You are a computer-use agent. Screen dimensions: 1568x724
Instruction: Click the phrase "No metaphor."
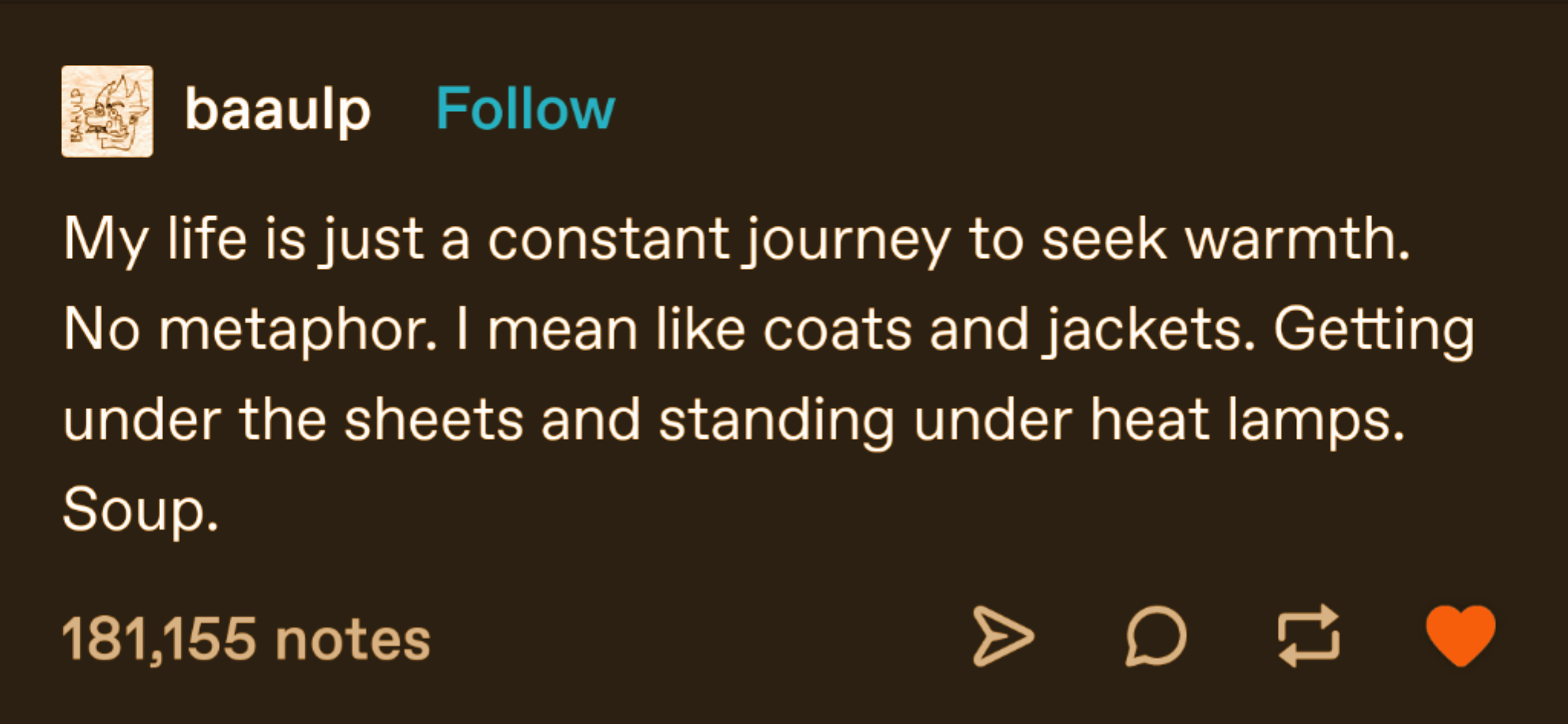[250, 330]
